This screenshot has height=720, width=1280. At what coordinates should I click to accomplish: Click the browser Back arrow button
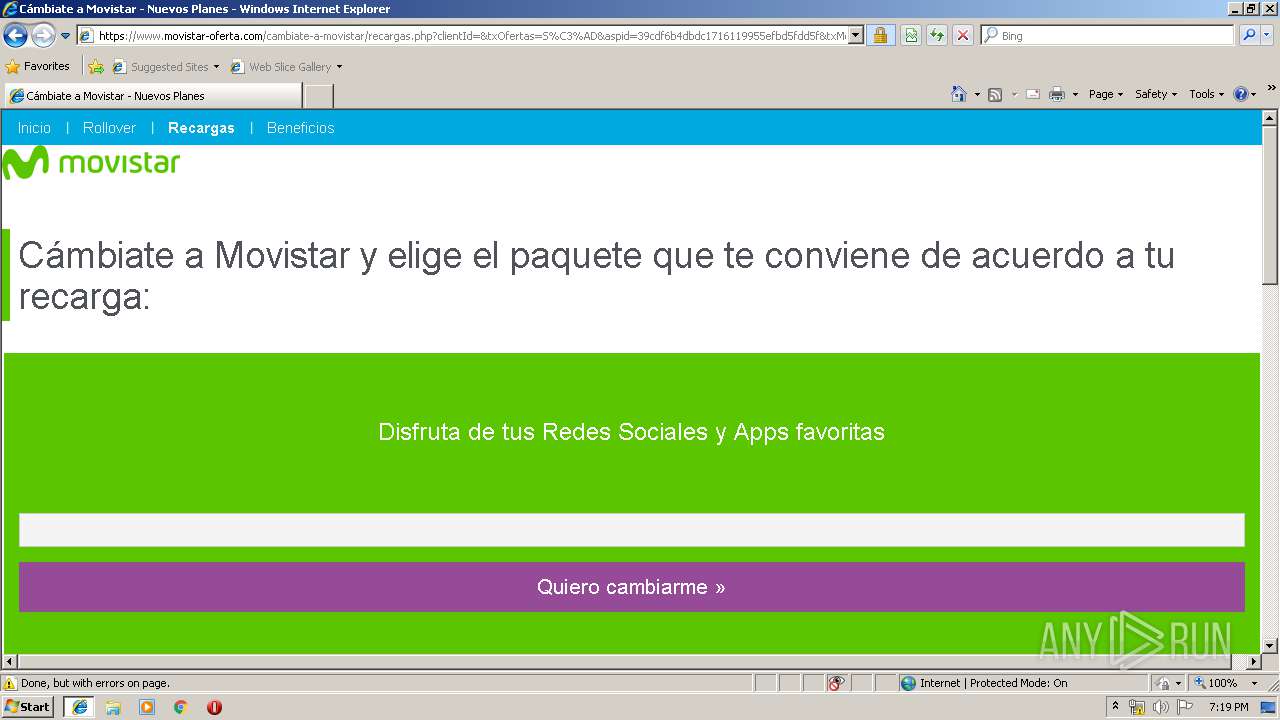pos(15,36)
